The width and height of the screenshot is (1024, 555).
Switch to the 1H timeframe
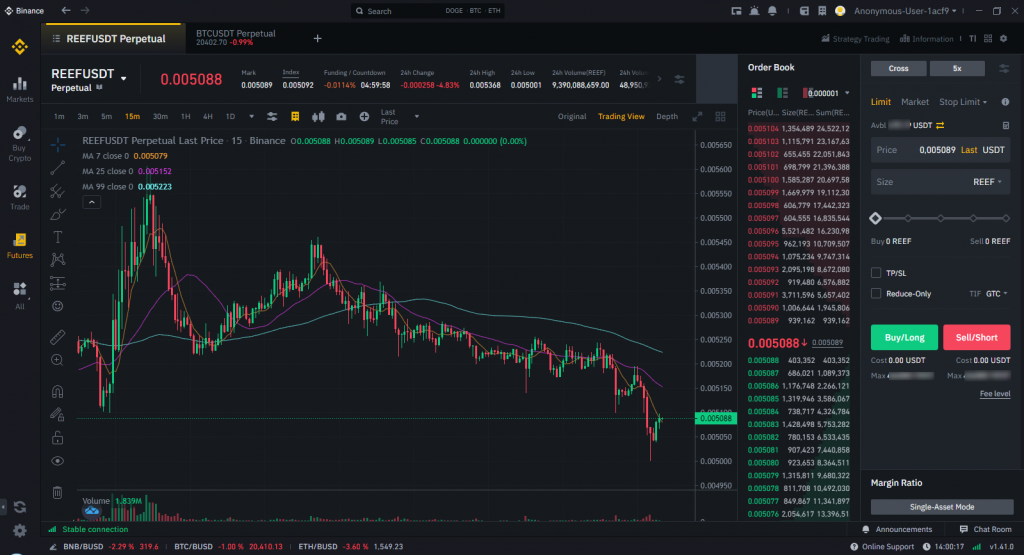185,116
